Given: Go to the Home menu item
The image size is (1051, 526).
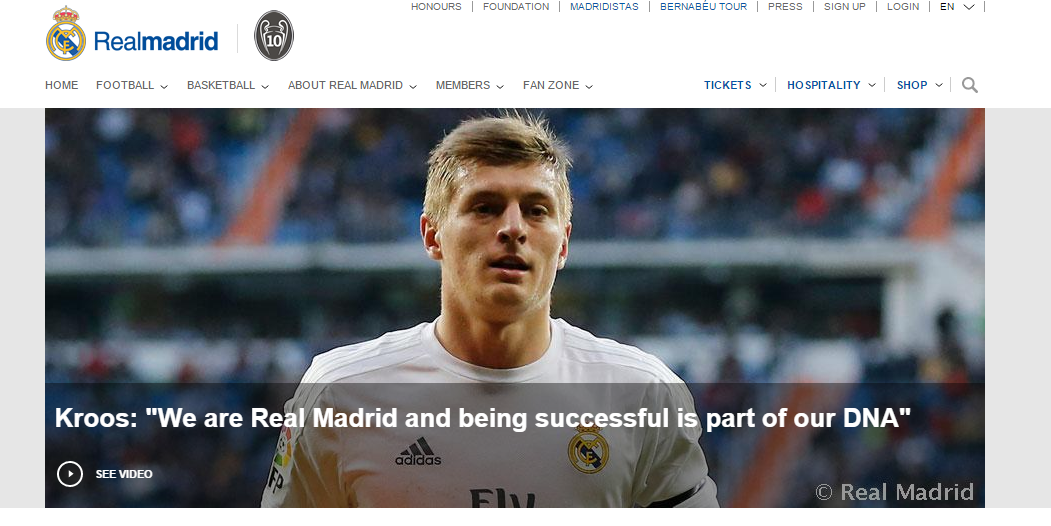Looking at the screenshot, I should [62, 85].
